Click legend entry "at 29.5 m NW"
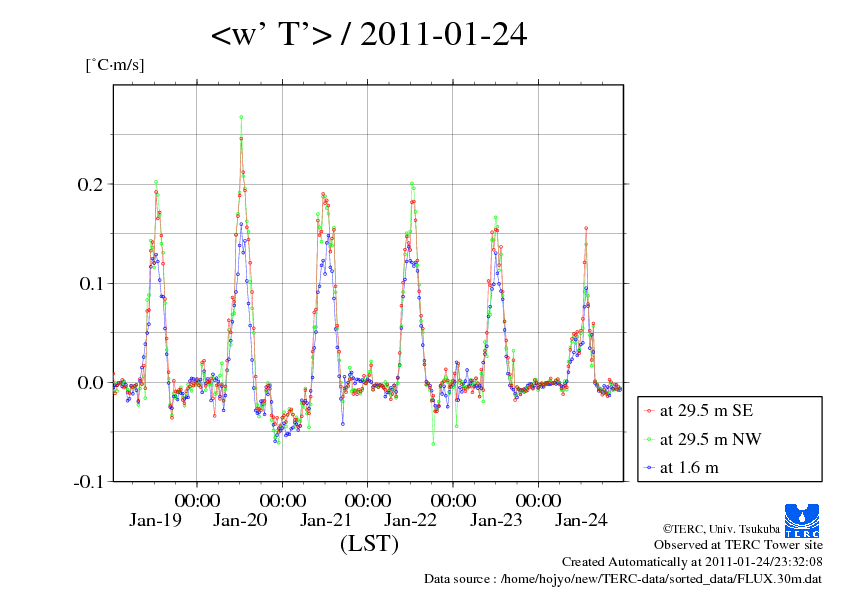Screen dimensions: 842x595 [x=710, y=439]
